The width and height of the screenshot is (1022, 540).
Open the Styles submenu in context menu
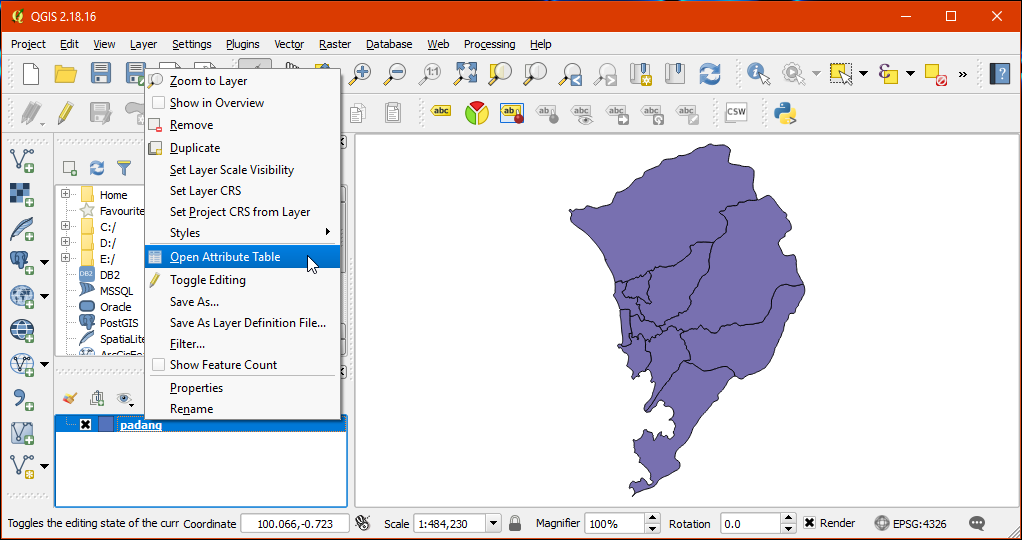(x=242, y=233)
